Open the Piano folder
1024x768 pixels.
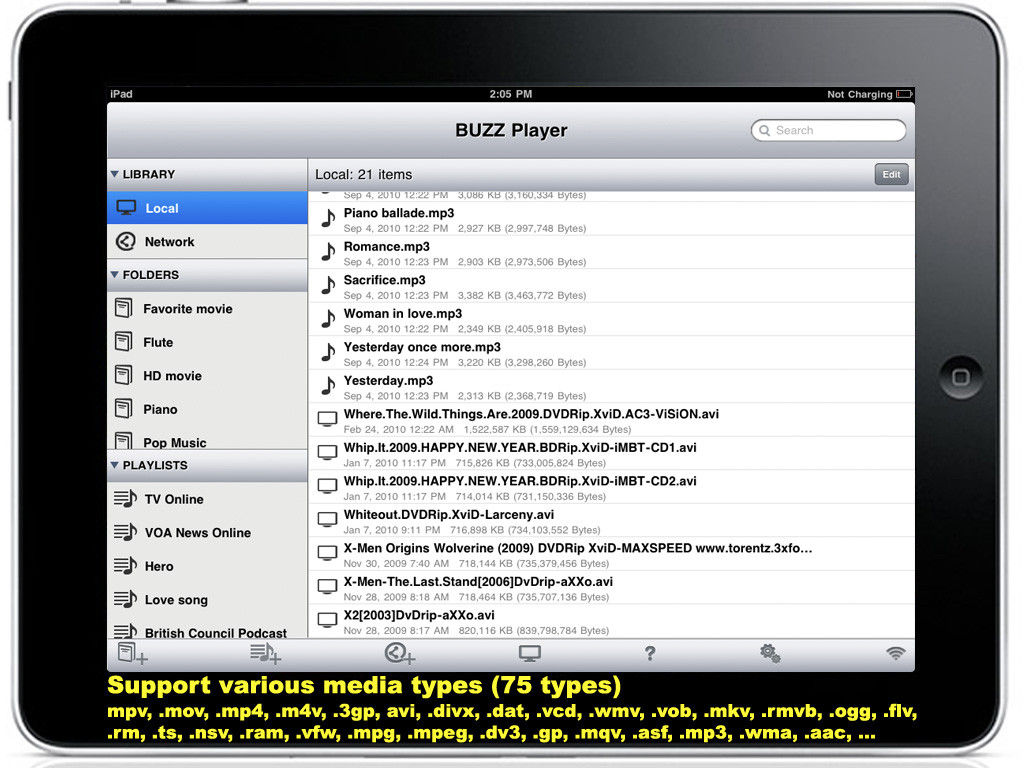pos(207,409)
